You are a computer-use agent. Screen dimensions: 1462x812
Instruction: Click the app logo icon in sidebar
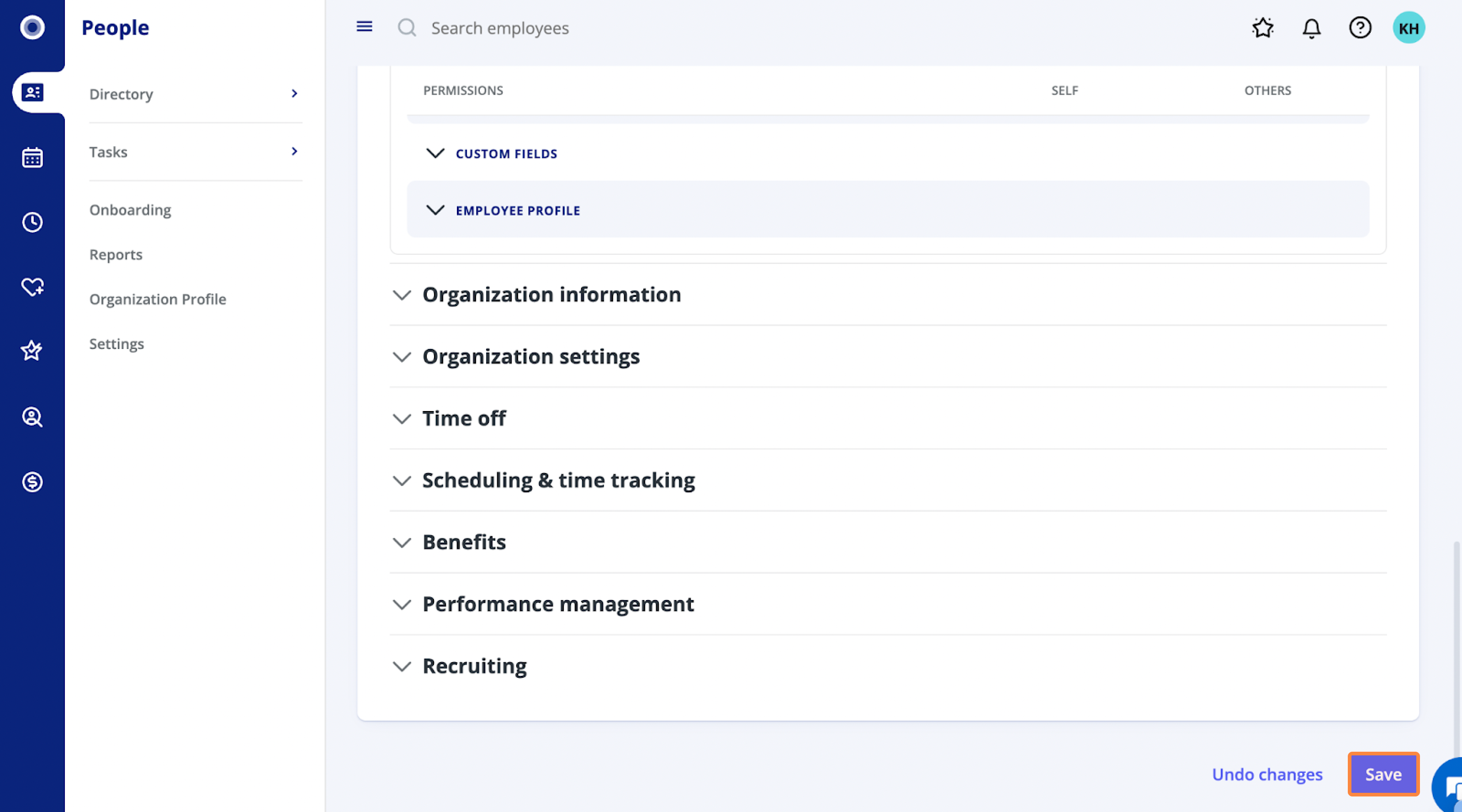[x=32, y=27]
